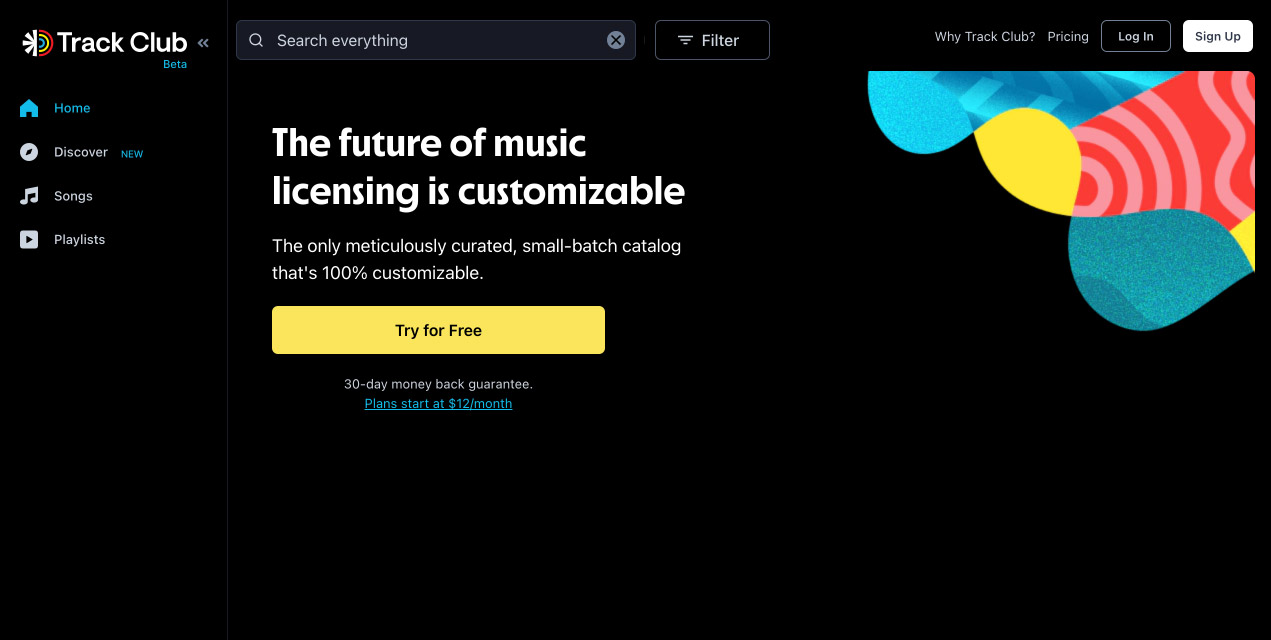This screenshot has width=1271, height=640.
Task: Click the yellow 'Try for Free' button
Action: click(438, 330)
